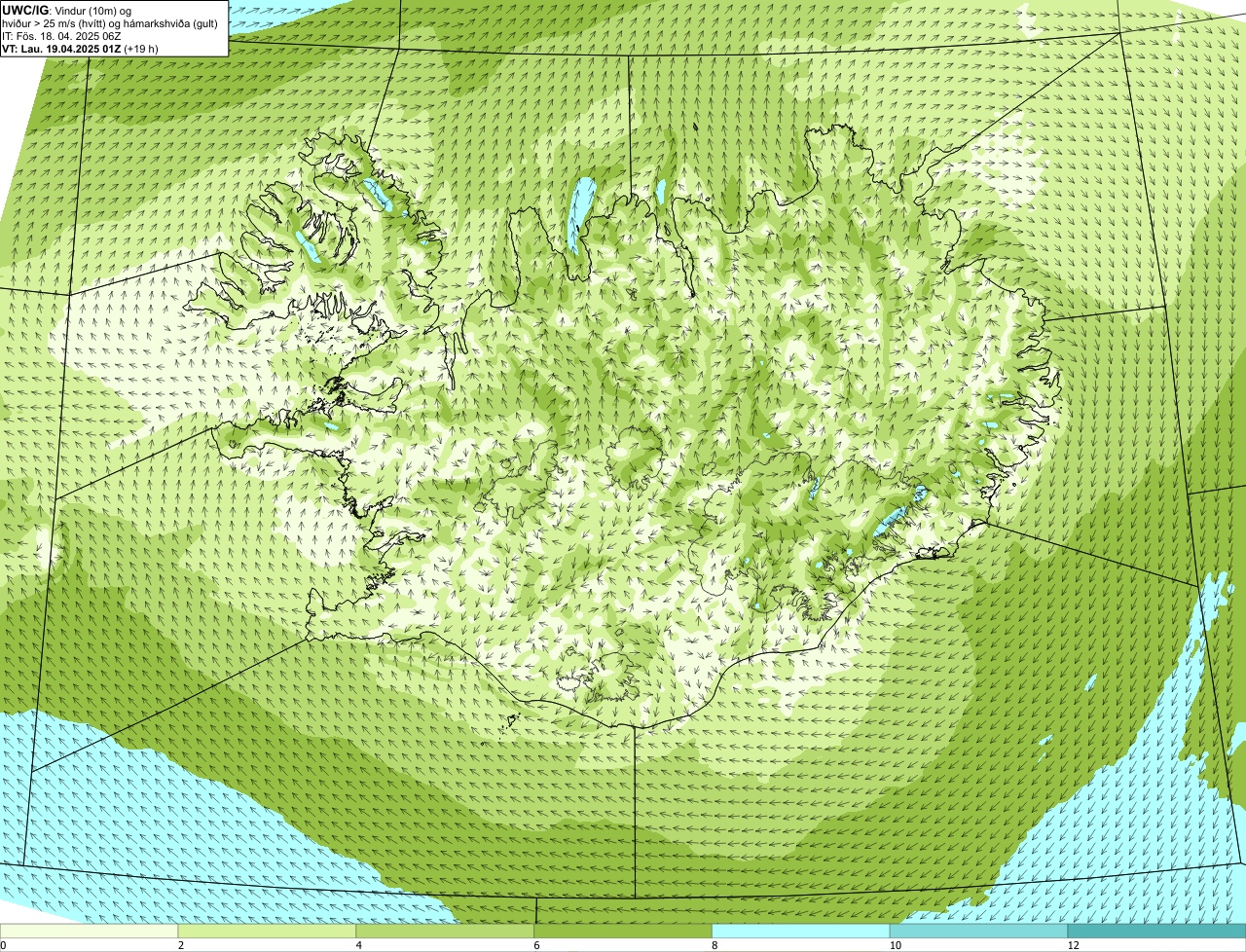The height and width of the screenshot is (952, 1246).
Task: Click the title line "UWC/IG: Vindur (10m) og"
Action: pyautogui.click(x=67, y=11)
